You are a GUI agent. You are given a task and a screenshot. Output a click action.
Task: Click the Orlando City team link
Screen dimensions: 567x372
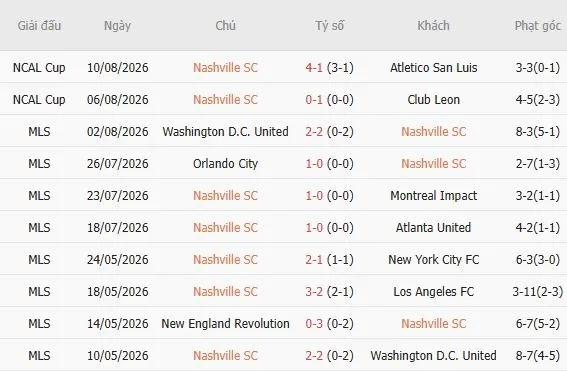[x=225, y=164]
